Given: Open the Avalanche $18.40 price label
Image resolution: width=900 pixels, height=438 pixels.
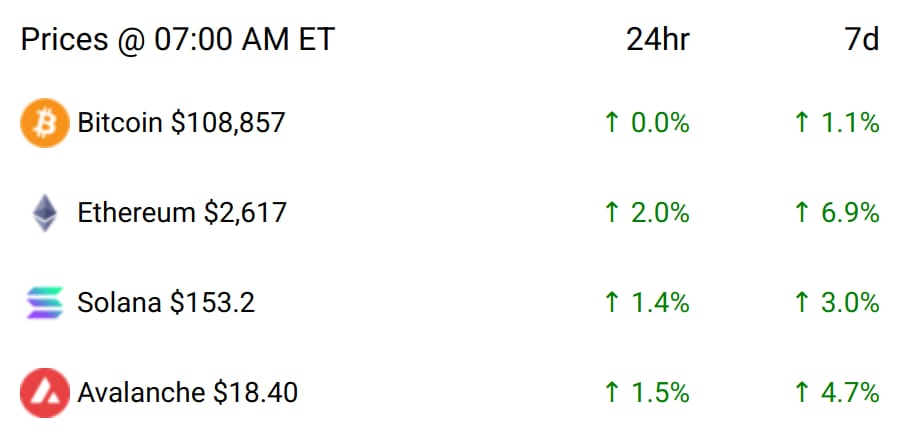Looking at the screenshot, I should point(188,393).
